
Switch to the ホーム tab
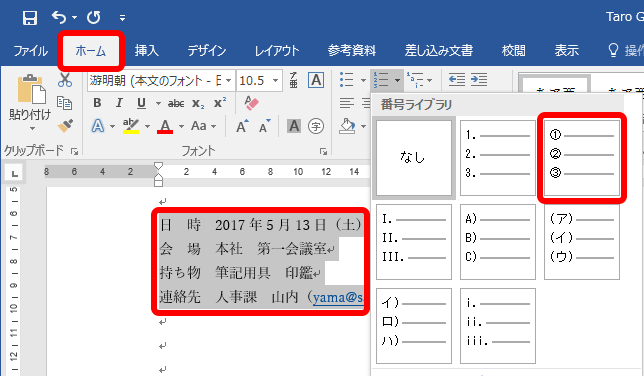click(x=91, y=51)
